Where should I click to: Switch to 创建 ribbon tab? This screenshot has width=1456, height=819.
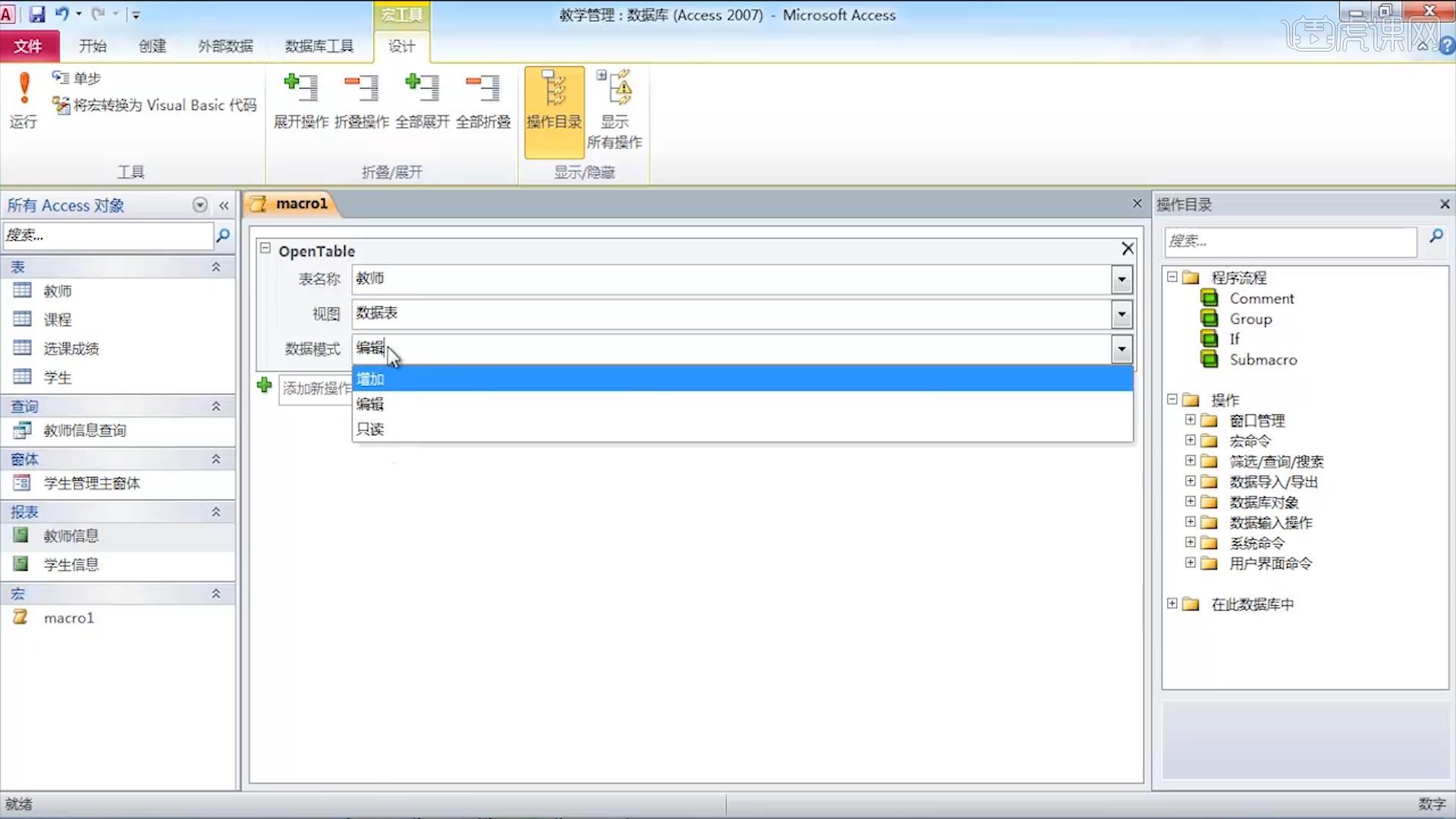point(152,46)
